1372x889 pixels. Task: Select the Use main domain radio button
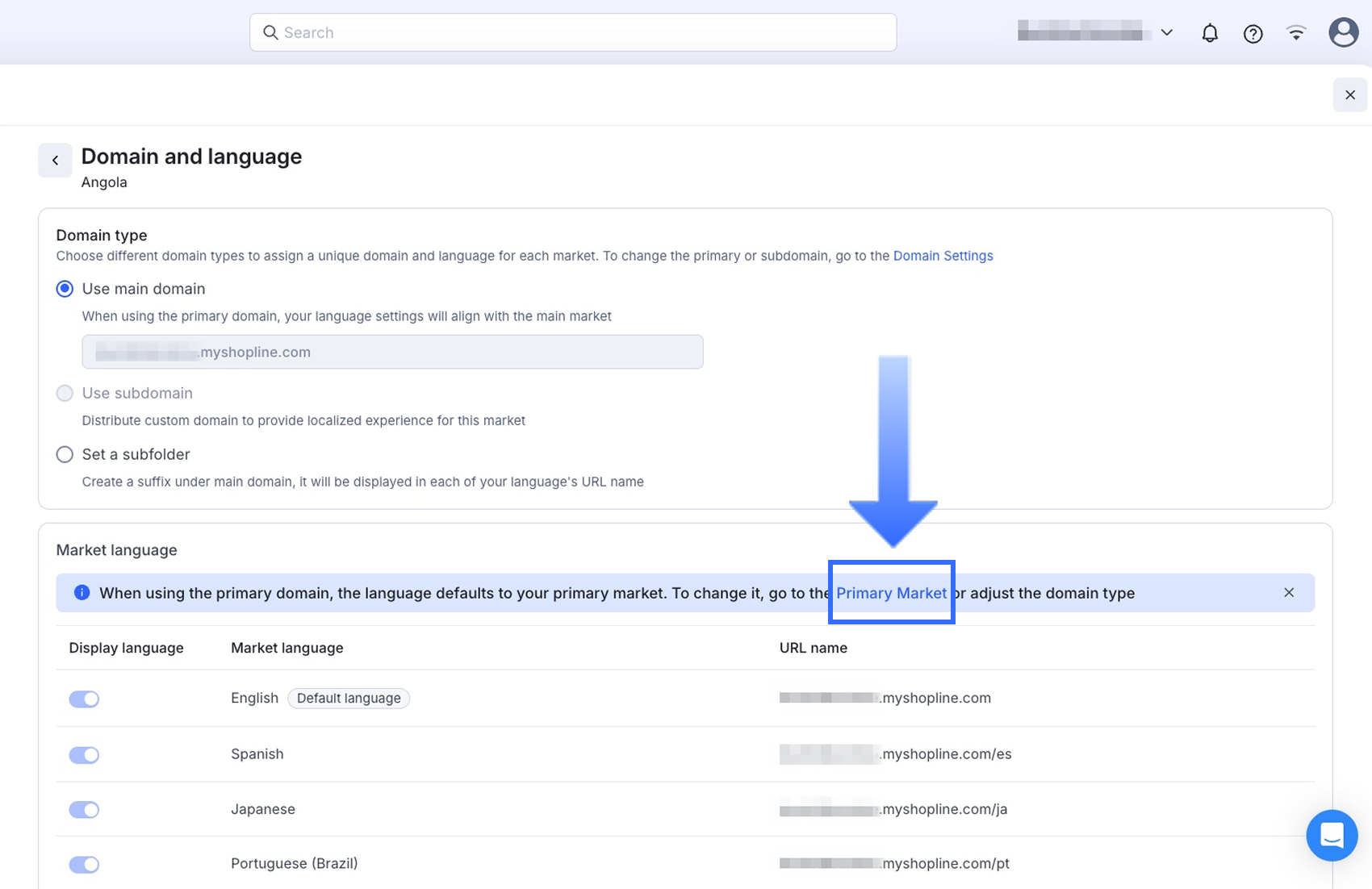click(x=65, y=289)
